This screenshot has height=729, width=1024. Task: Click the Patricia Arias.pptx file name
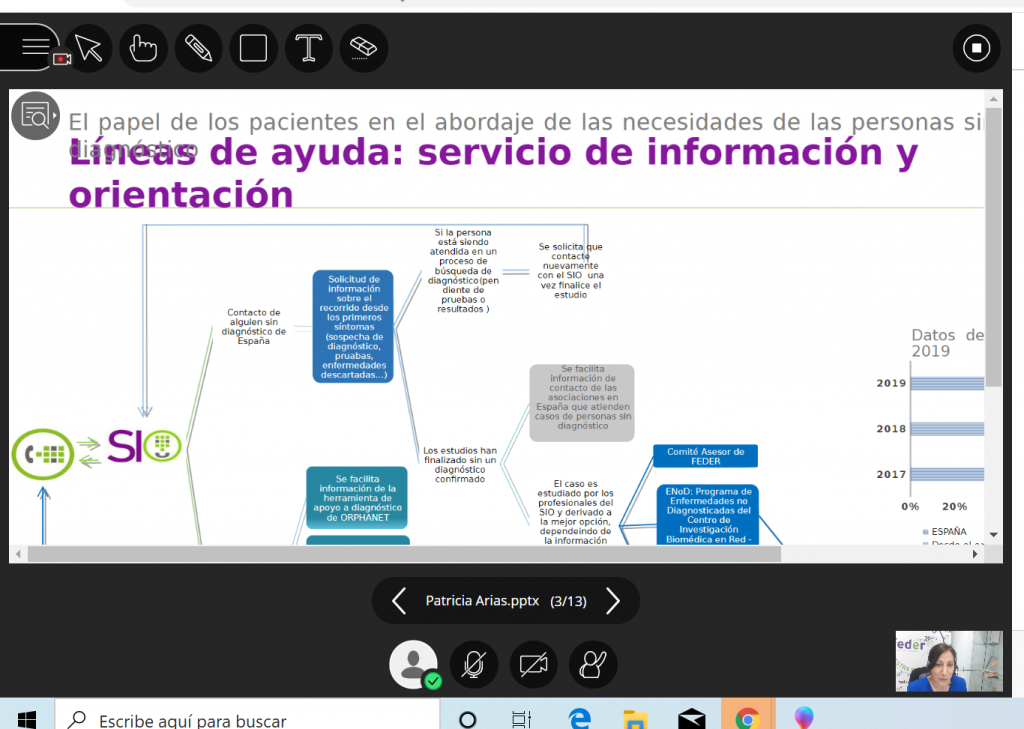[x=482, y=601]
